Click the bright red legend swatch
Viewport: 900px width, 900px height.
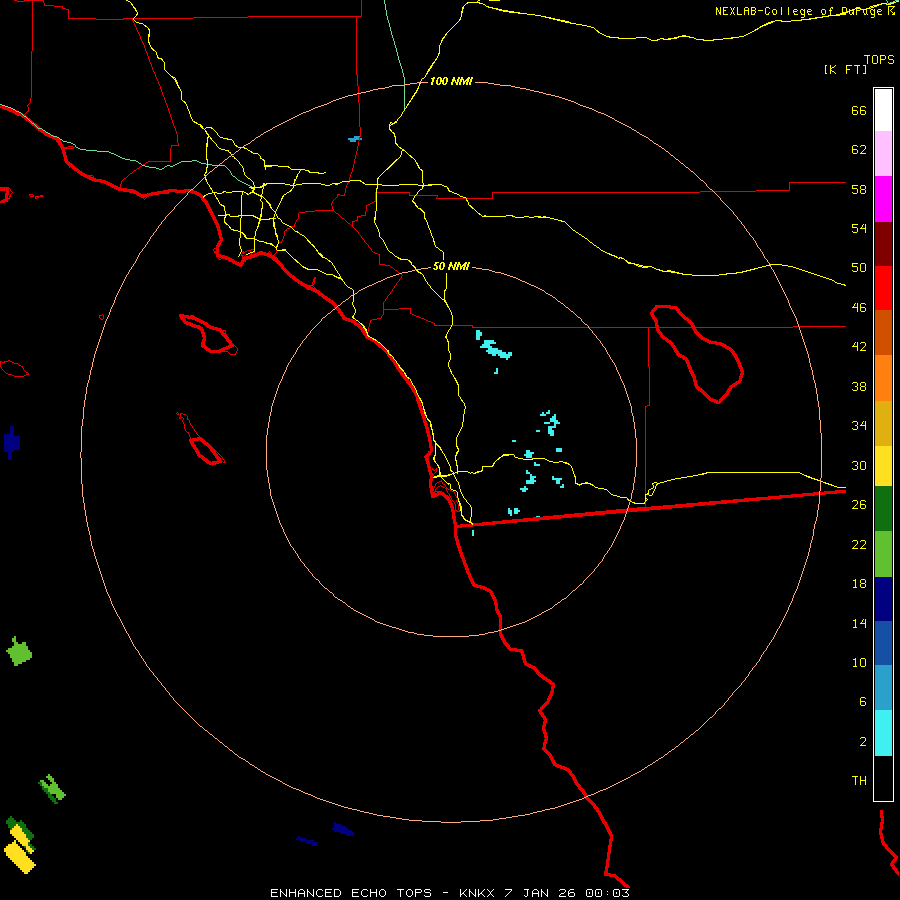[883, 288]
